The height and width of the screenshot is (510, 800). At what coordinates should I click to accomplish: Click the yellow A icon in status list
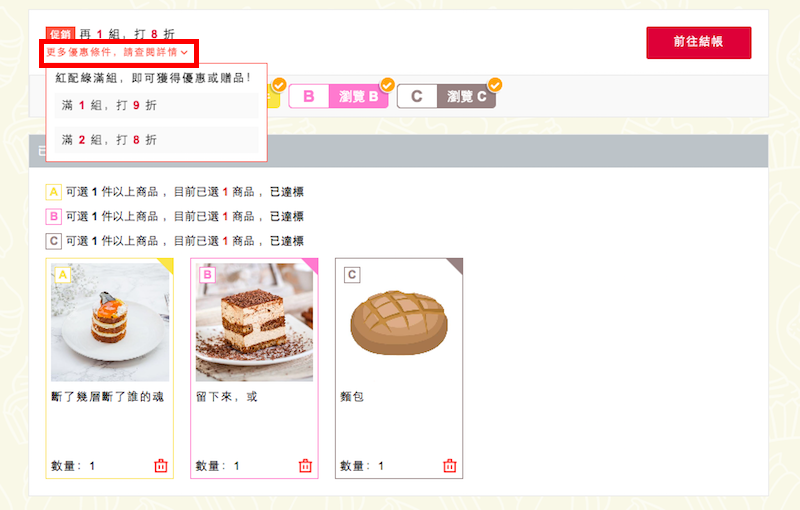click(x=54, y=192)
